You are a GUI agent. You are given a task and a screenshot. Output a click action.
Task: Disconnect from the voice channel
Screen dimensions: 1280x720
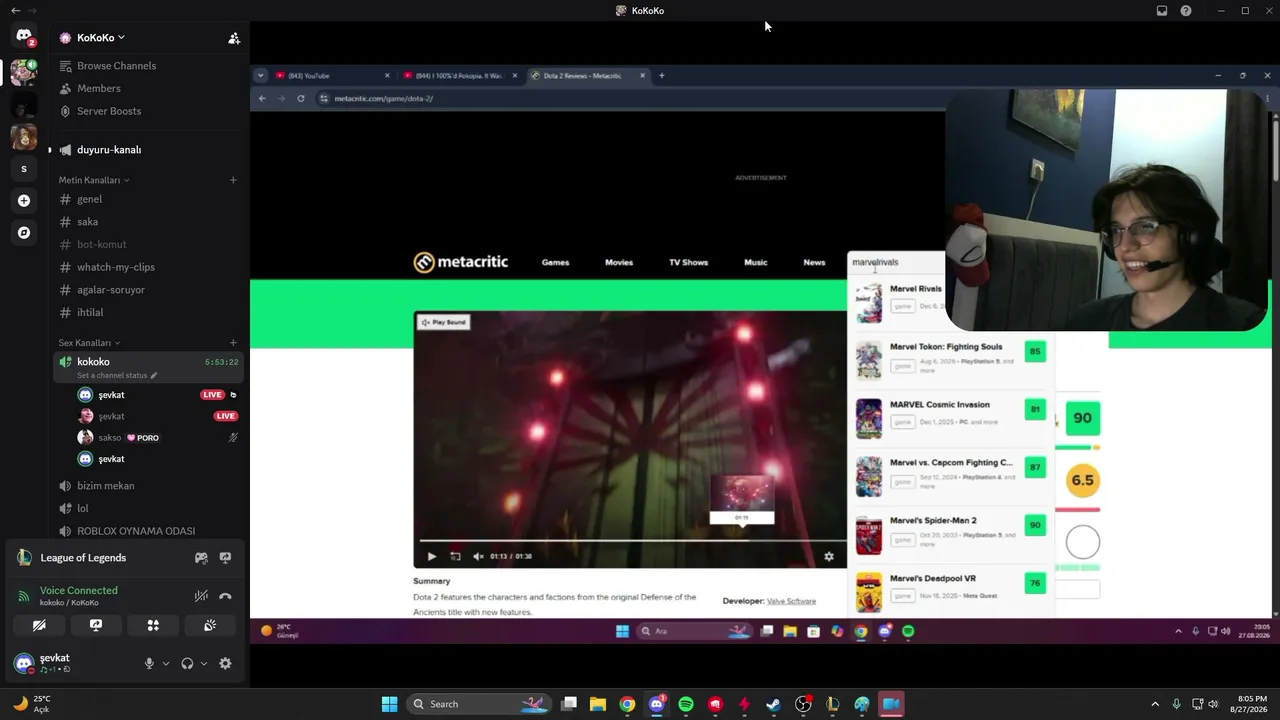tap(225, 596)
